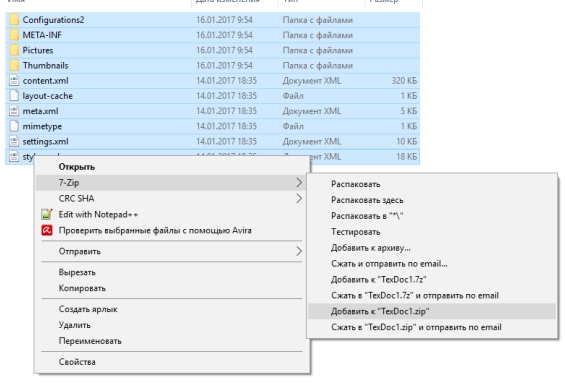Select the Configurations2 folder icon
Image resolution: width=565 pixels, height=387 pixels.
pos(14,20)
